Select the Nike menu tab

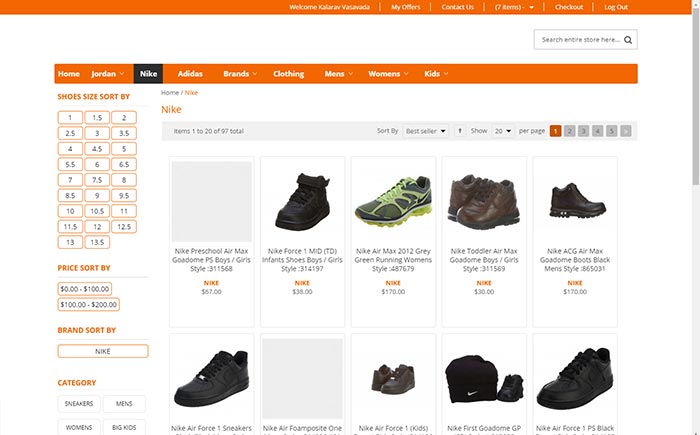click(148, 74)
